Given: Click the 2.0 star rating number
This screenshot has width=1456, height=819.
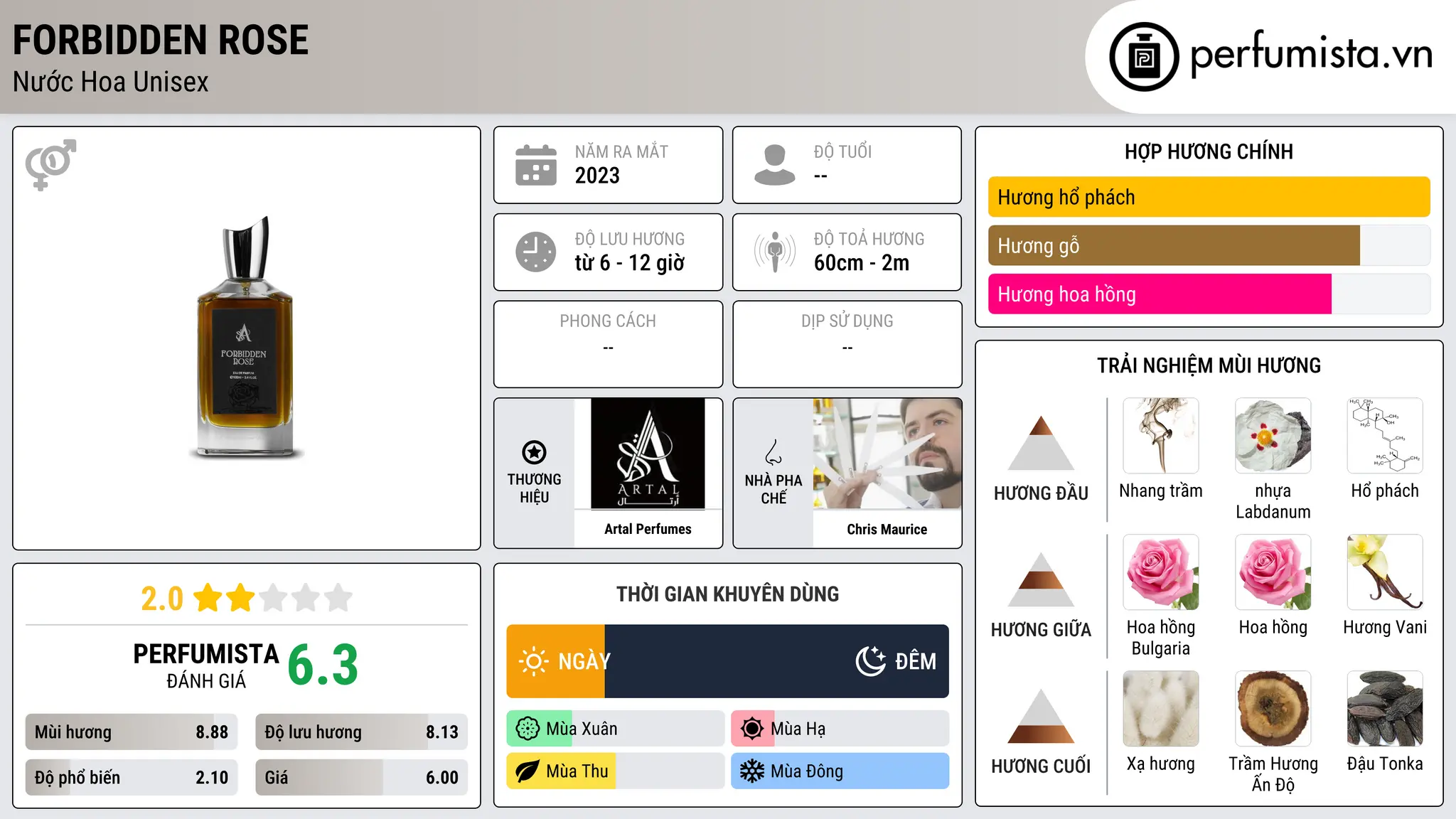Looking at the screenshot, I should pos(162,599).
